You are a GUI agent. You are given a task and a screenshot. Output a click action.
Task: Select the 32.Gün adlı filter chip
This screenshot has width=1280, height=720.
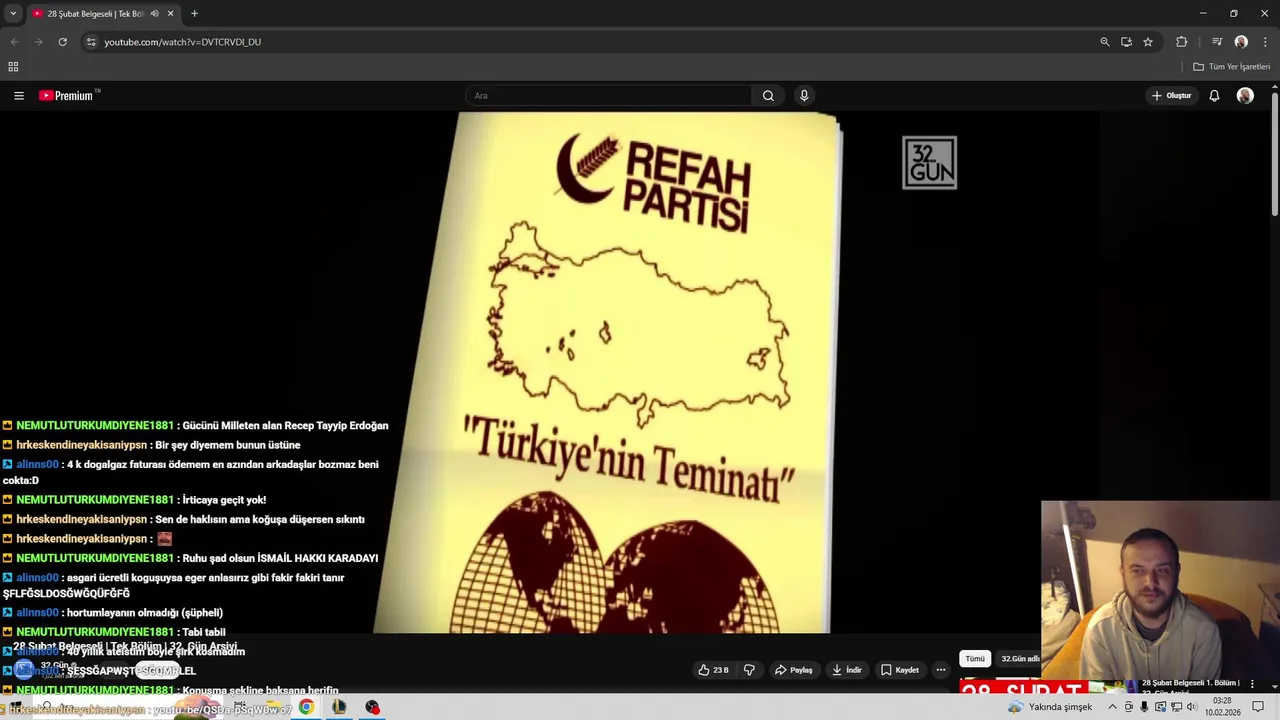pos(1020,659)
